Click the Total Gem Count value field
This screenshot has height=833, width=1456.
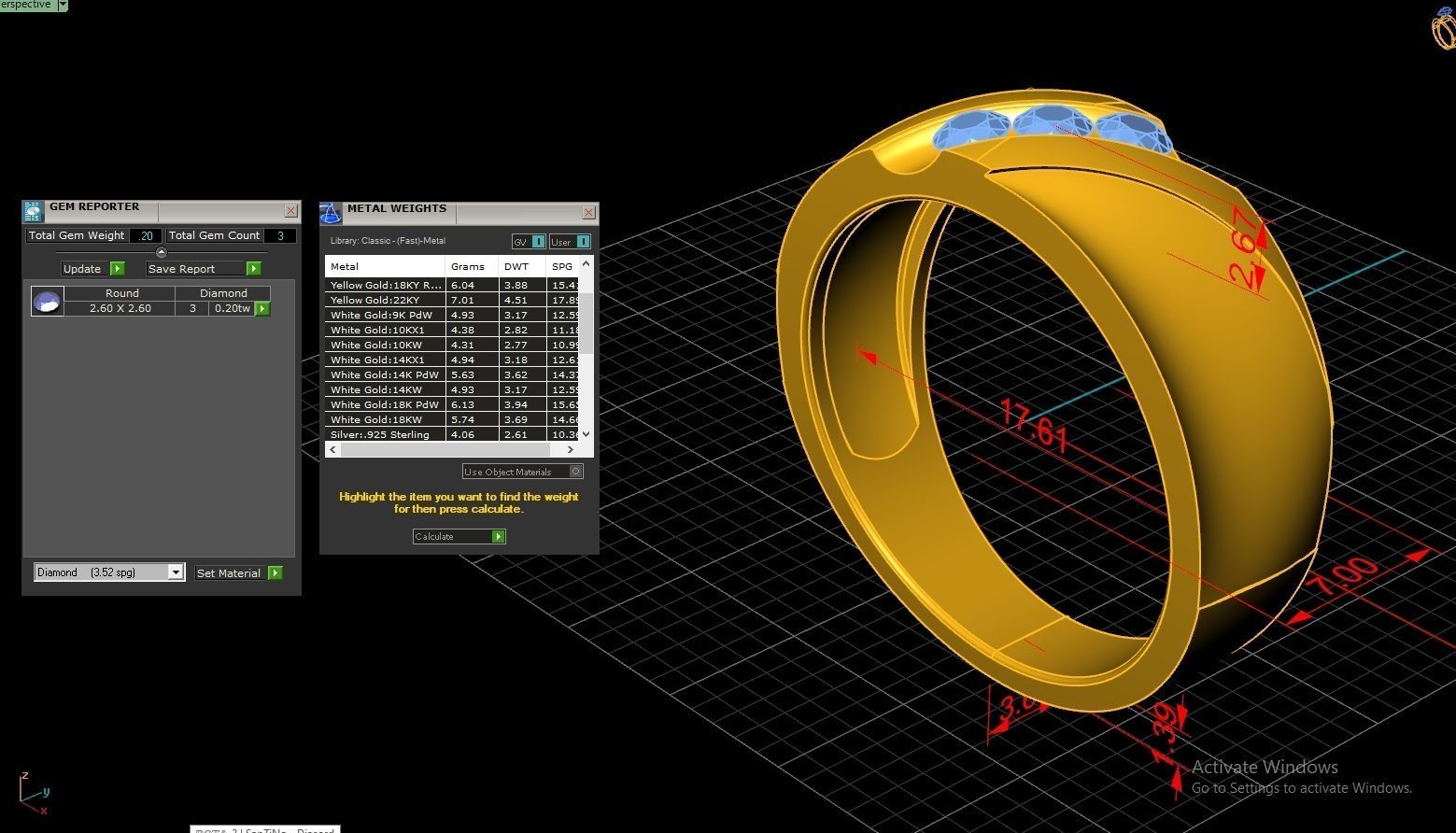280,235
